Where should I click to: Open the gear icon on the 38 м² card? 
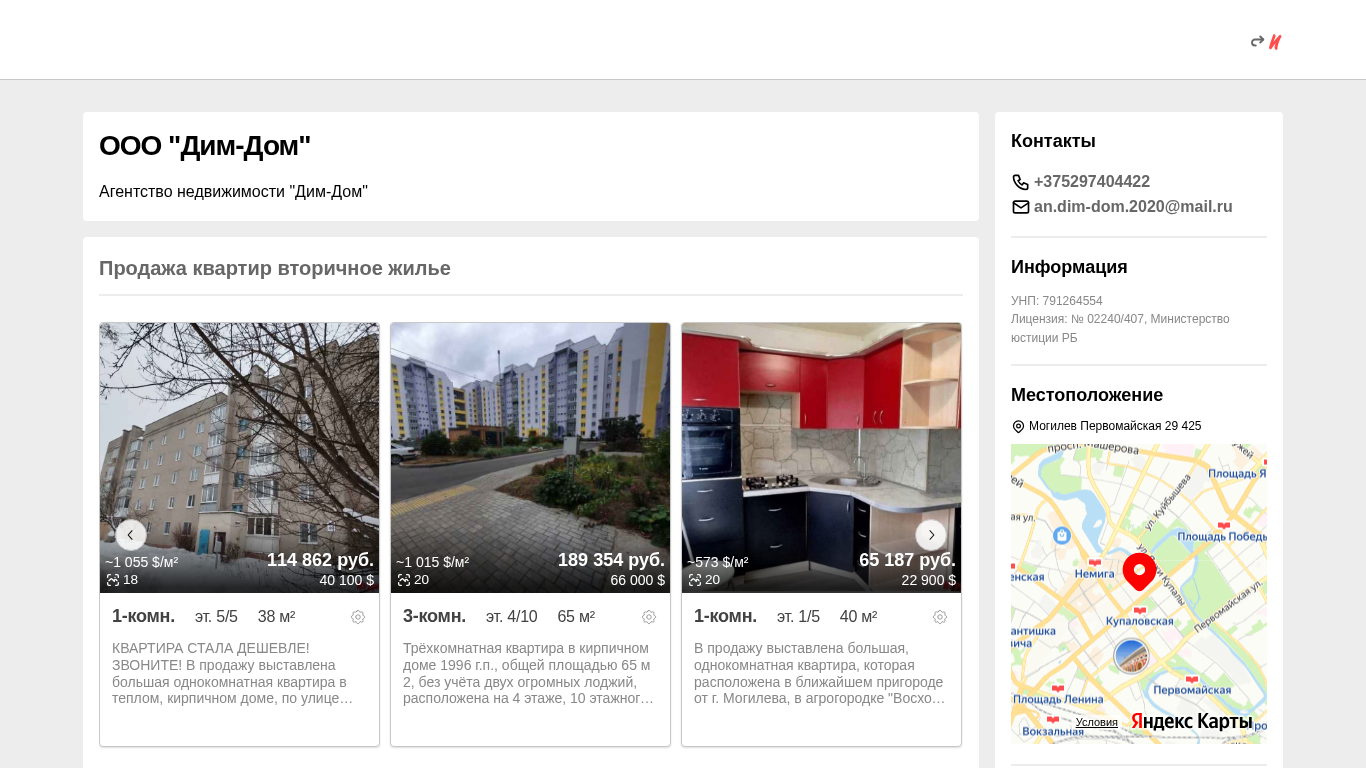pyautogui.click(x=358, y=617)
